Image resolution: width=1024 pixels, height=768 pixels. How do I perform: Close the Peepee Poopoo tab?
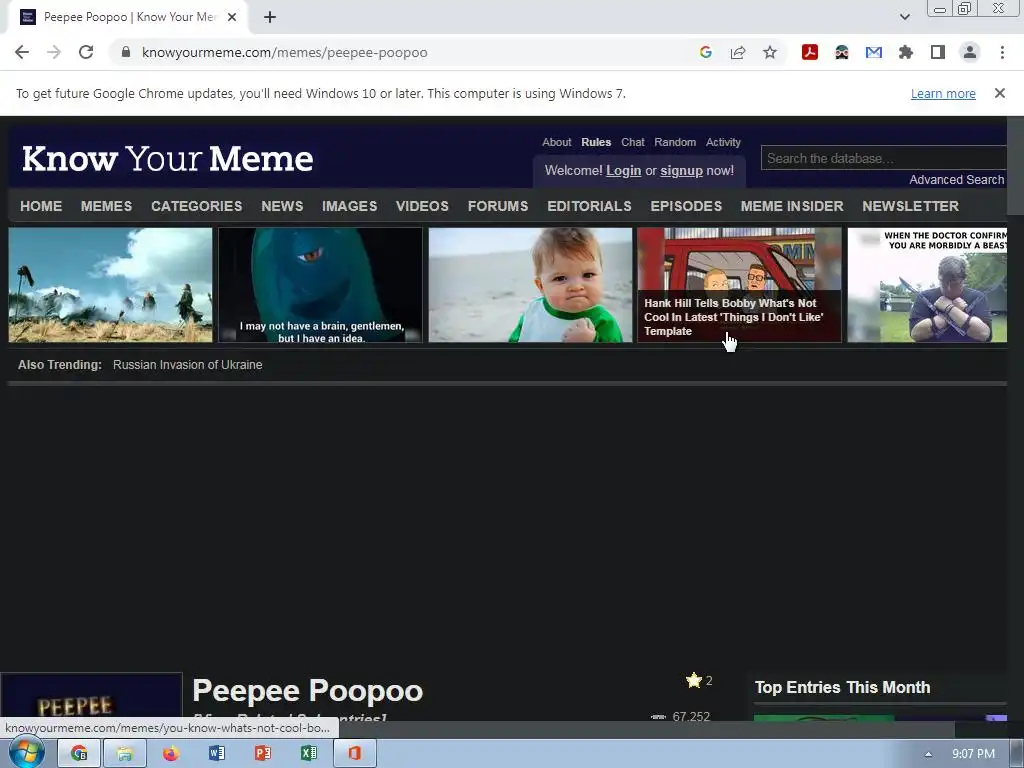click(231, 17)
